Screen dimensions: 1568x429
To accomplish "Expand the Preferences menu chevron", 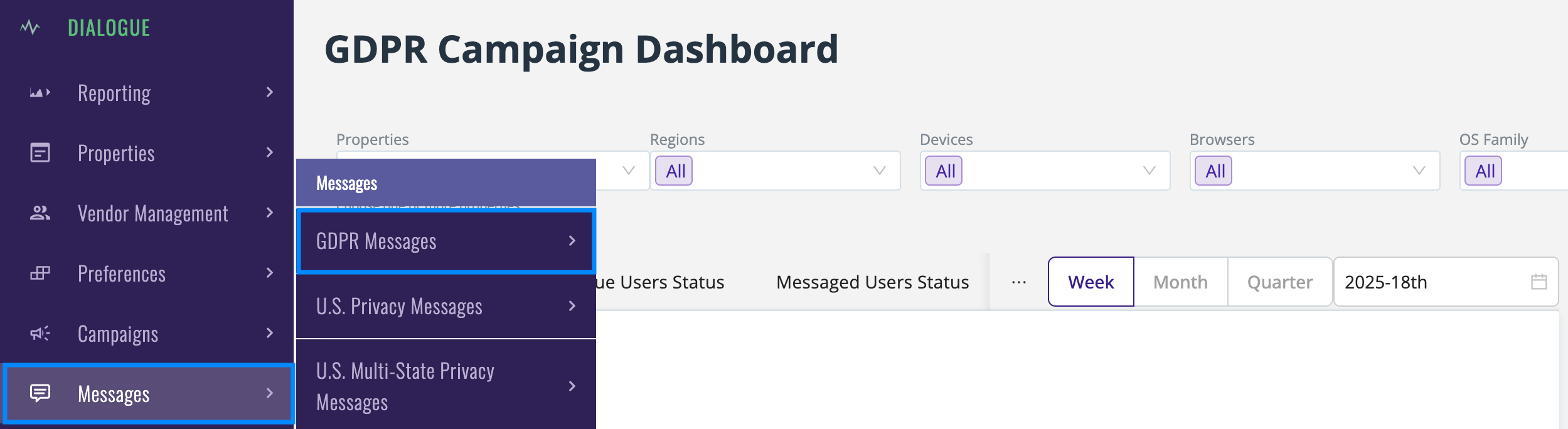I will 270,273.
